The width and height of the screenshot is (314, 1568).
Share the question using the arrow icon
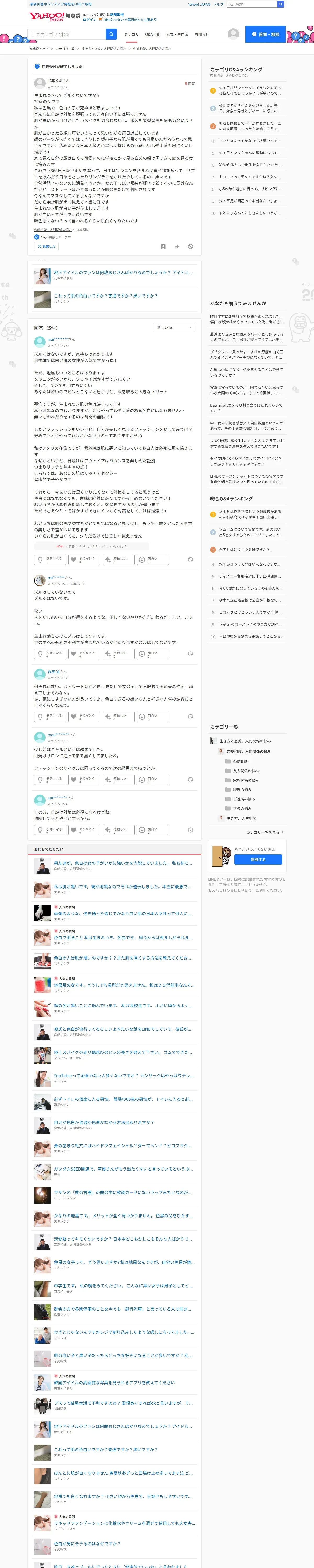point(177,246)
